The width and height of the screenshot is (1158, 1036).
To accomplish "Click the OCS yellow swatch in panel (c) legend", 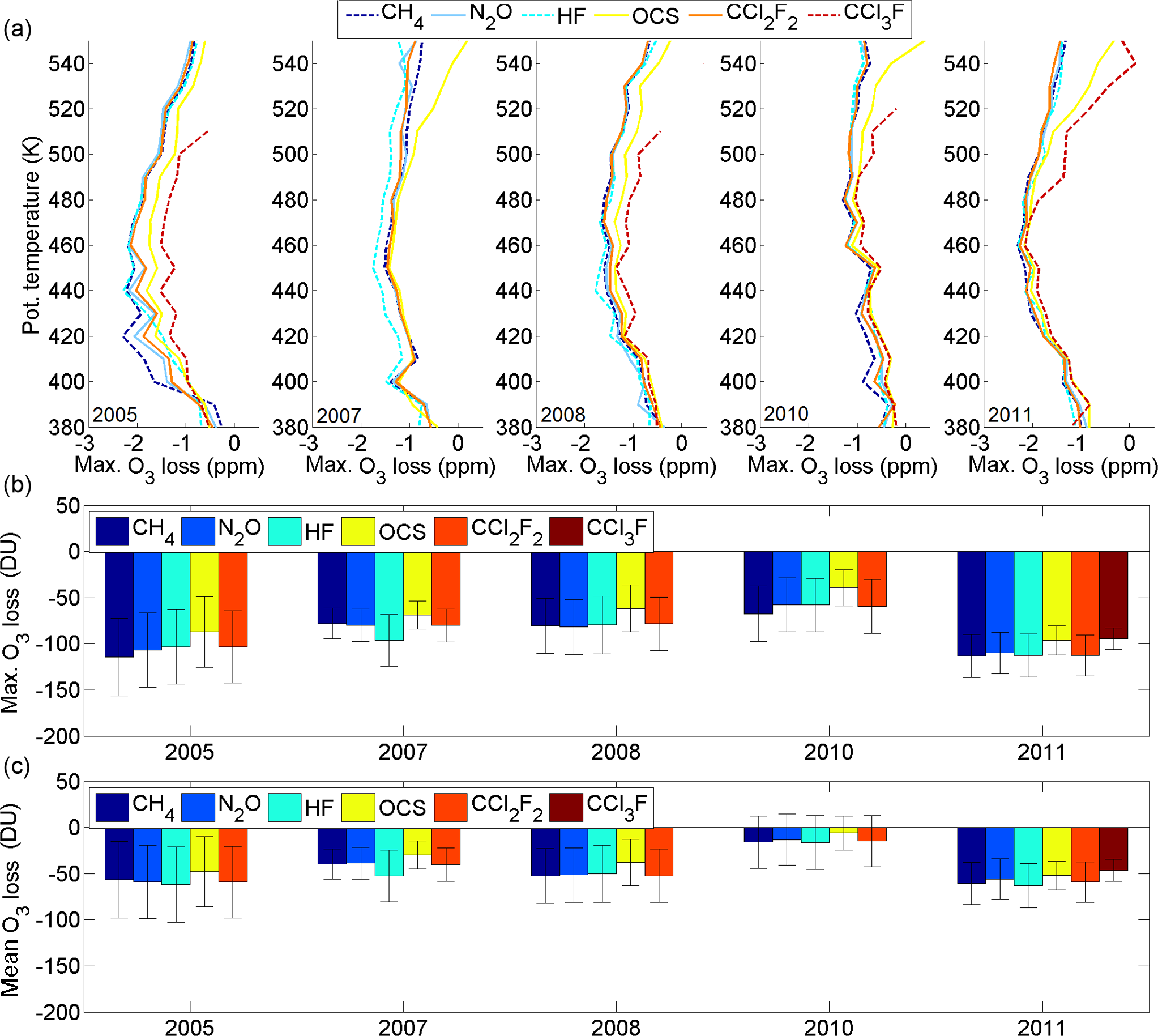I will pos(358,807).
